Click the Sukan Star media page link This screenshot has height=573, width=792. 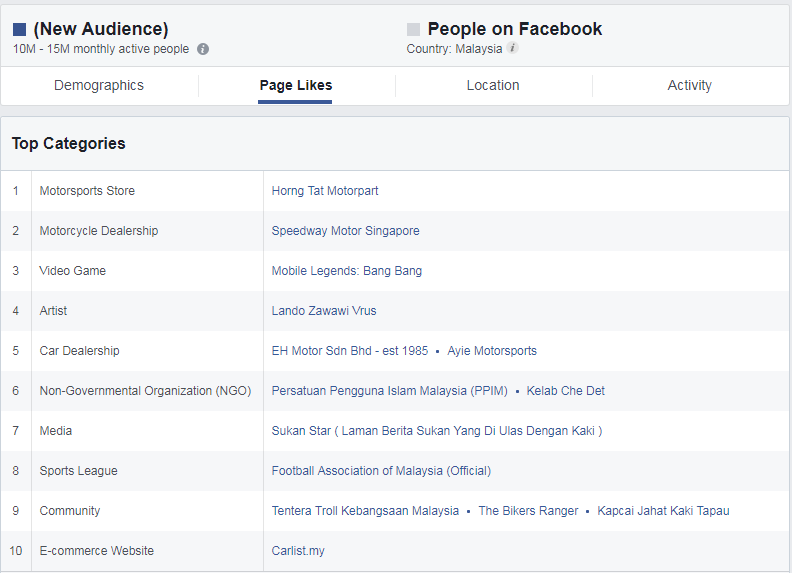[437, 431]
